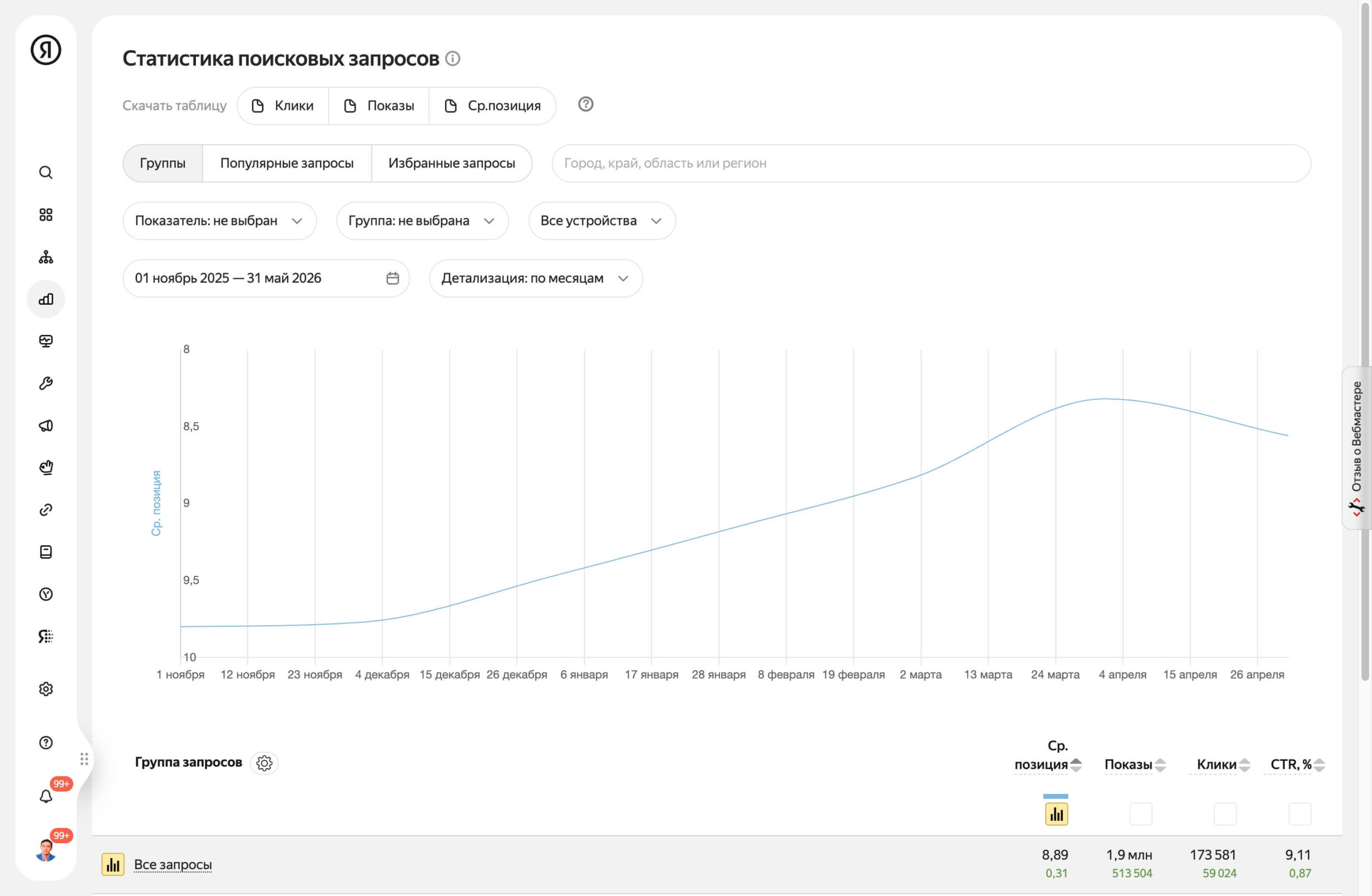The height and width of the screenshot is (896, 1372).
Task: Toggle the Ср. позиция chart indicator
Action: click(1056, 814)
